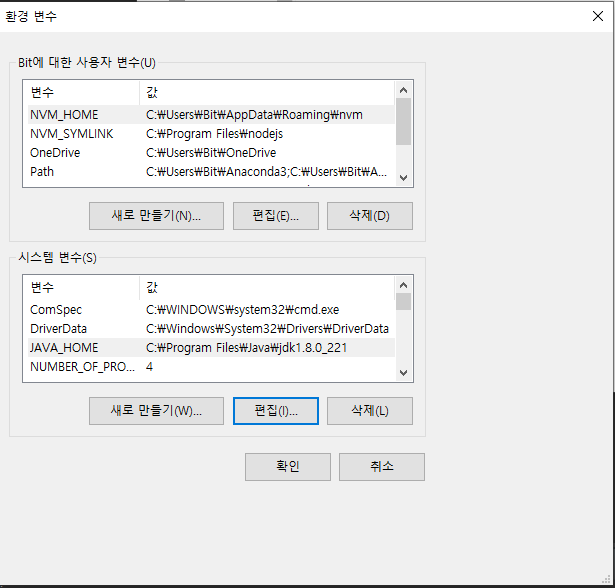
Task: Click 편집(I) button for system variables
Action: coord(275,411)
